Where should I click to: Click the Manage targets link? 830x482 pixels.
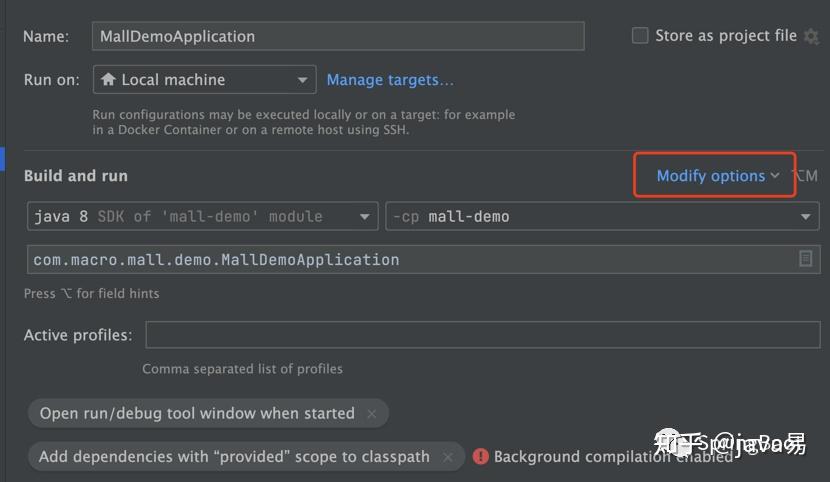point(390,80)
